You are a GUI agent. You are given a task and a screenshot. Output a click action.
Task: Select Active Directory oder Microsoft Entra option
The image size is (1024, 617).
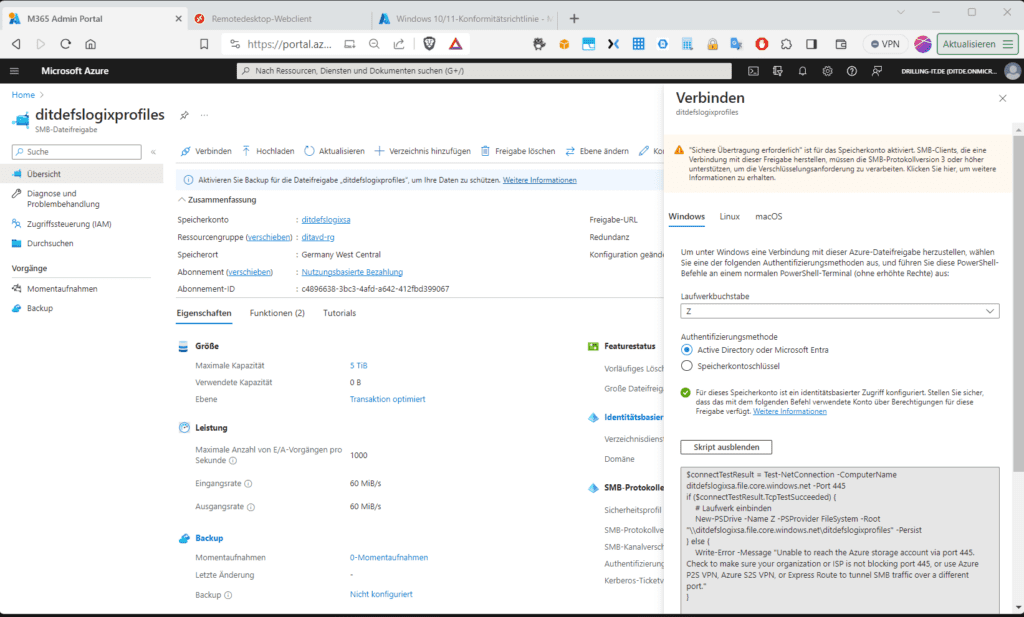(x=686, y=350)
